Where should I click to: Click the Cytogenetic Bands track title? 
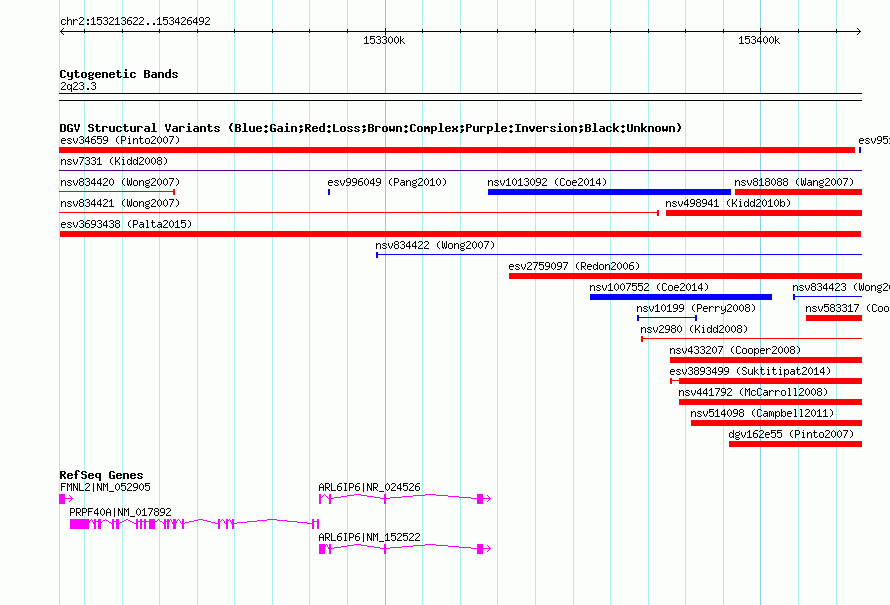(x=119, y=74)
